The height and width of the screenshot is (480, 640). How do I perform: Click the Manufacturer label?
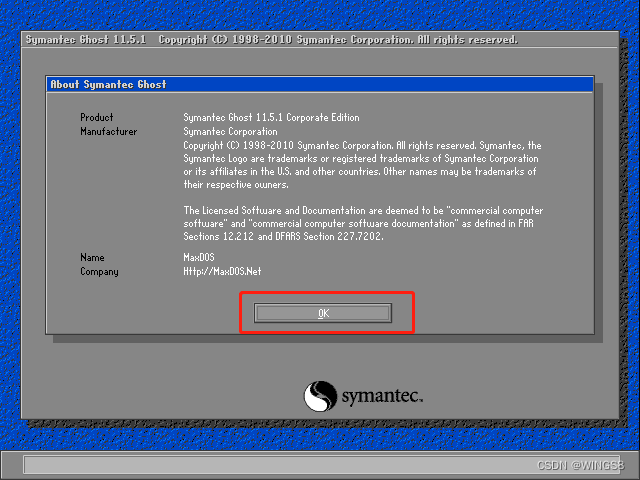pos(109,132)
